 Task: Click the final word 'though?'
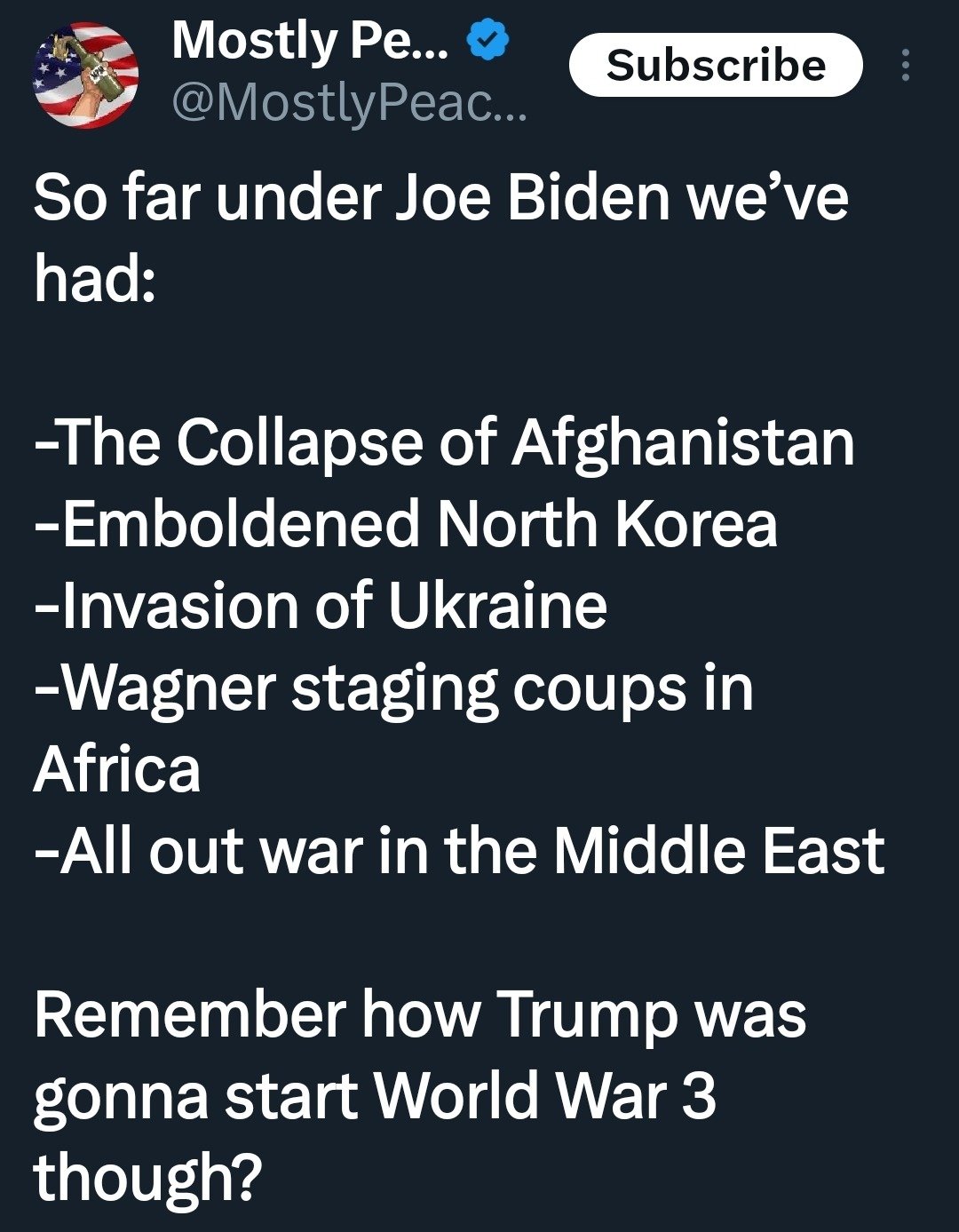(148, 1178)
